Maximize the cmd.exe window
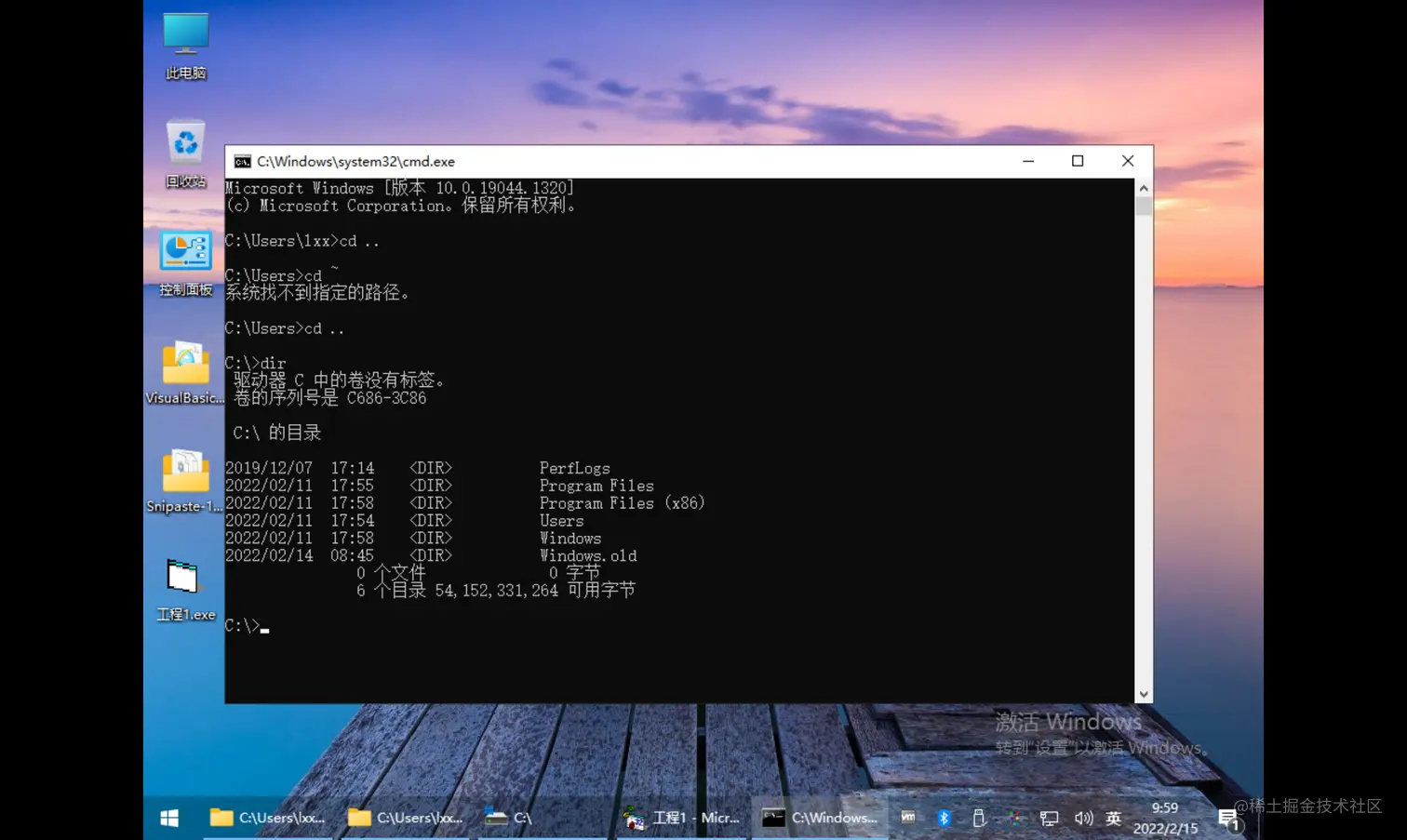Screen dimensions: 1407x840 [1078, 161]
